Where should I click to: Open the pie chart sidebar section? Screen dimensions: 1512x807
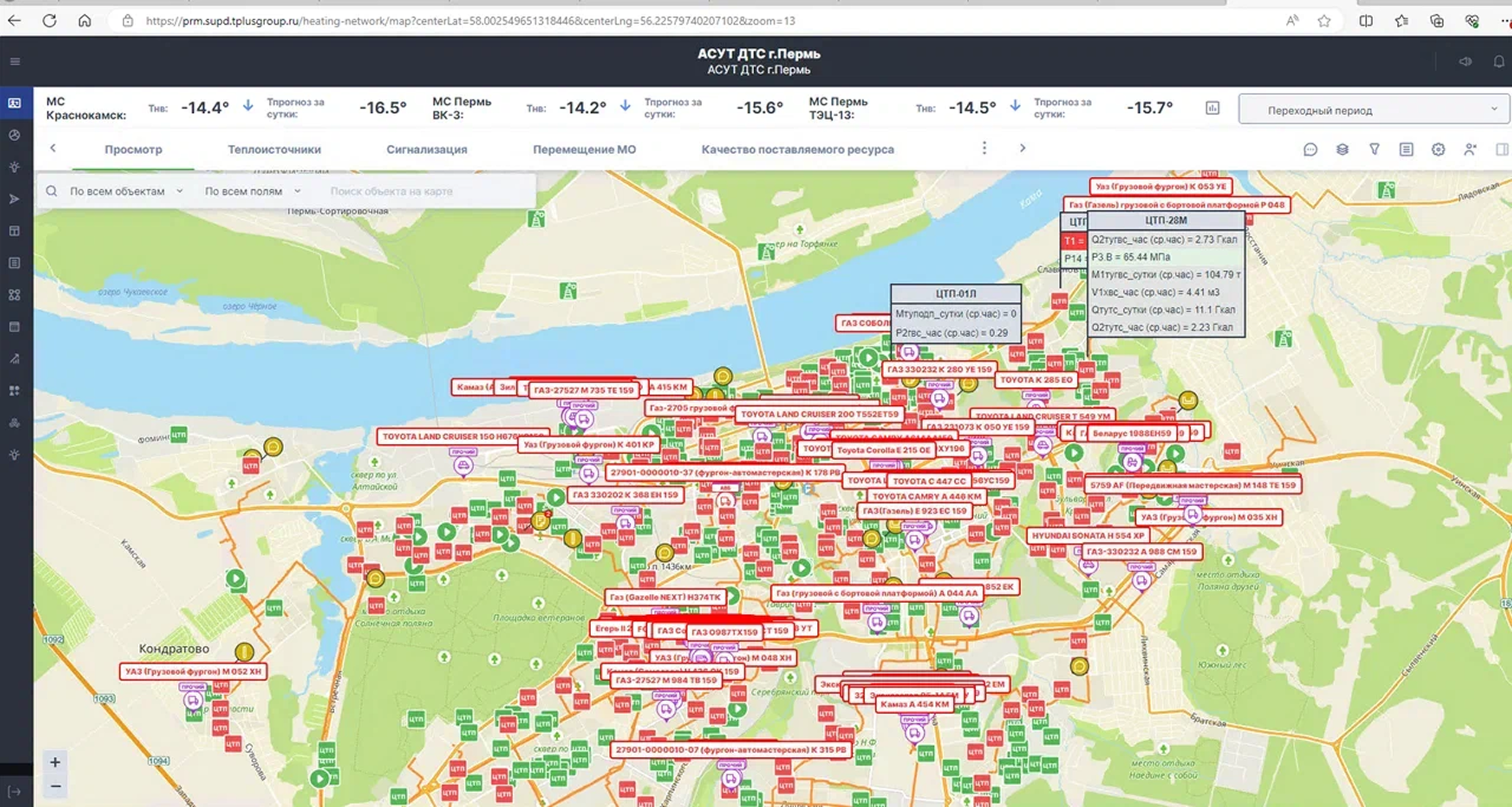coord(15,135)
